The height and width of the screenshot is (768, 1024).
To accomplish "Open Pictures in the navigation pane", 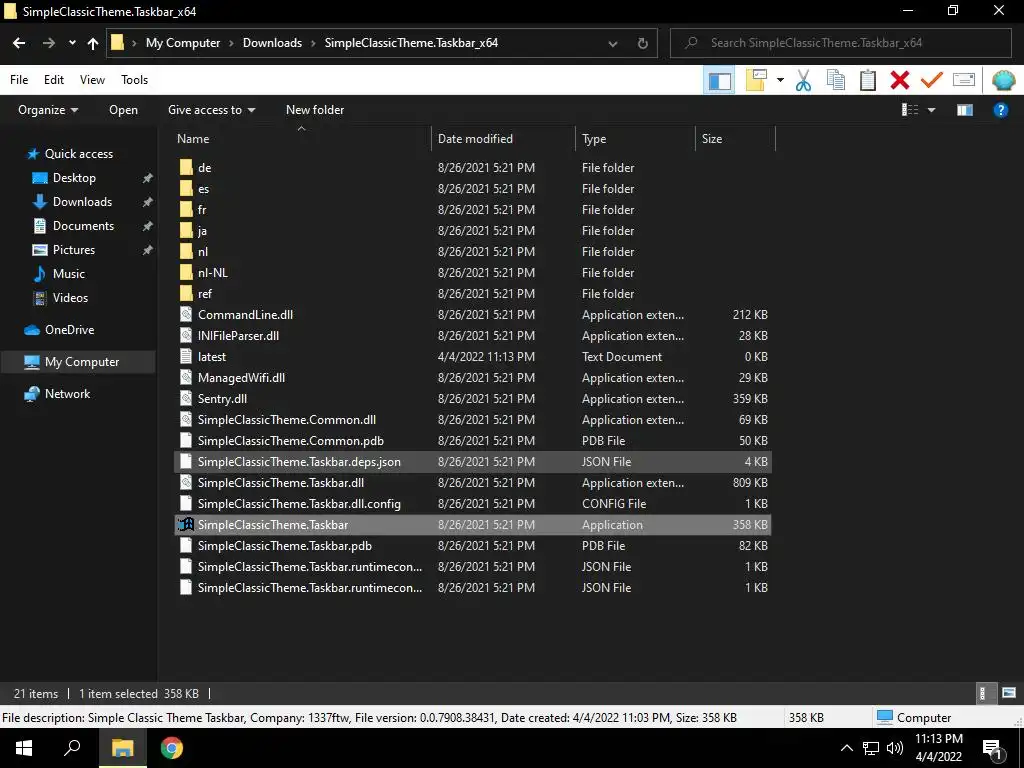I will tap(74, 250).
